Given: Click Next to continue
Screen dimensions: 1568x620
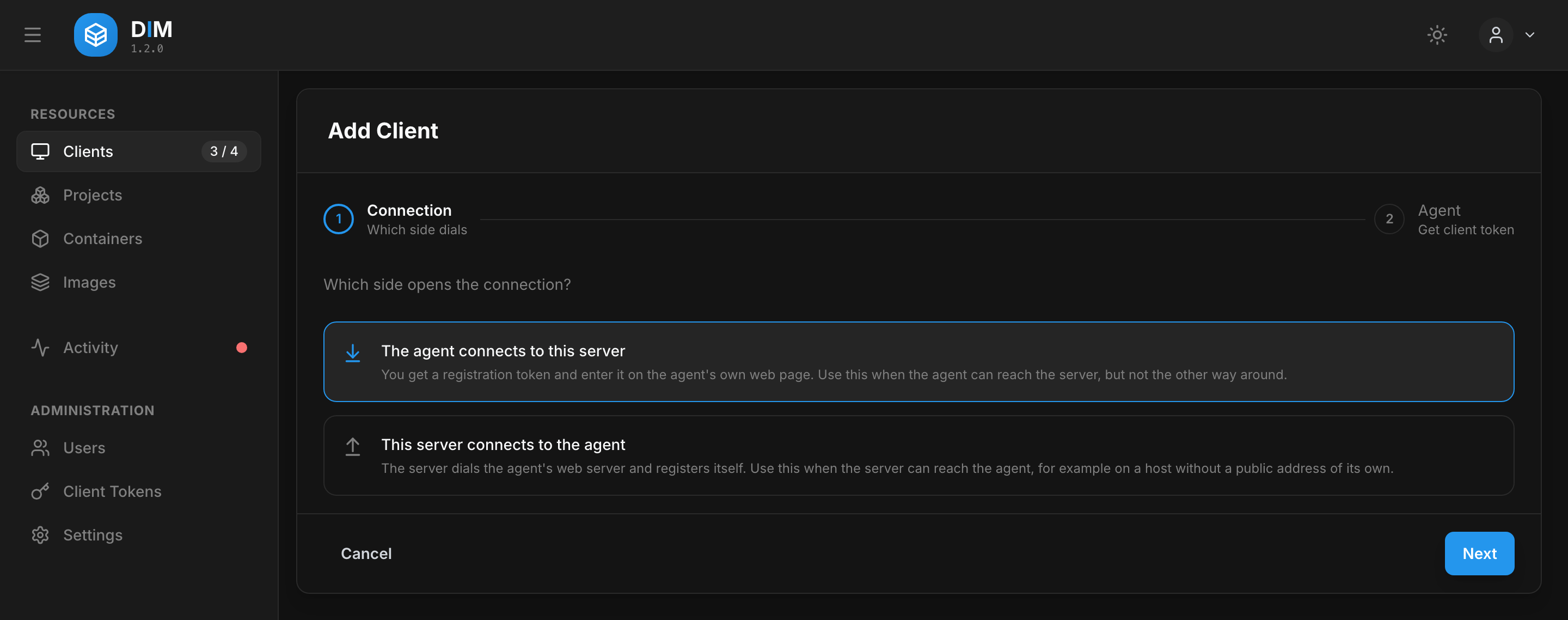Looking at the screenshot, I should [1479, 554].
